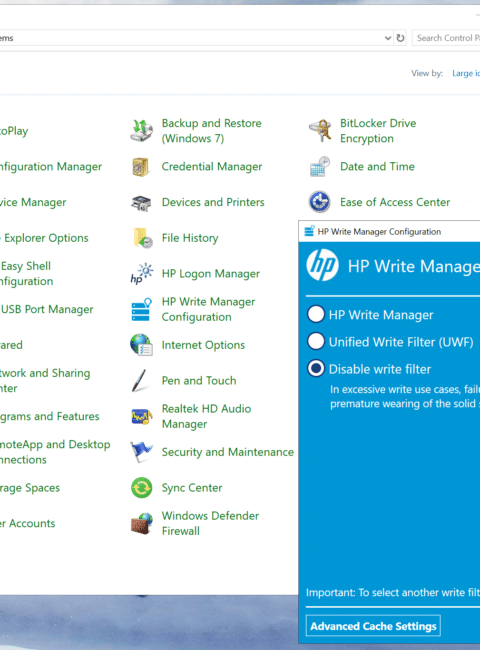The width and height of the screenshot is (480, 650).
Task: Open Windows Defender Firewall icon
Action: point(141,523)
